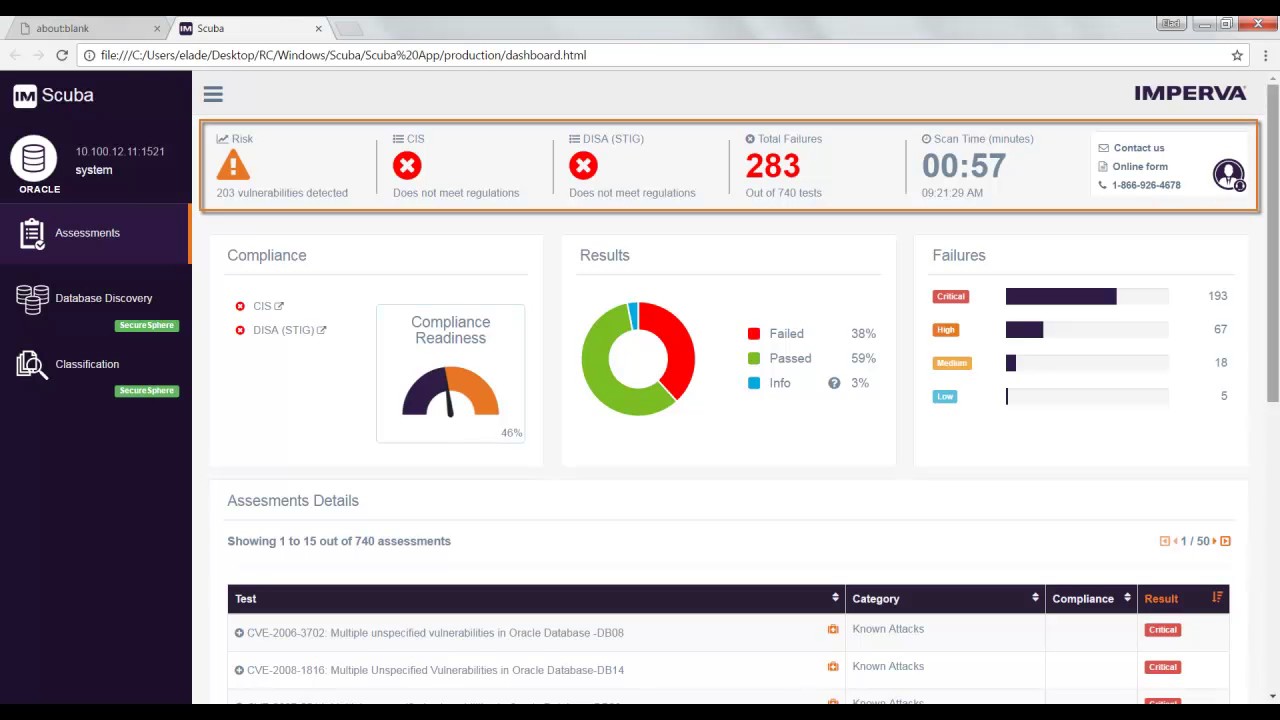The height and width of the screenshot is (720, 1280).
Task: Click the High failures label badge
Action: point(946,329)
